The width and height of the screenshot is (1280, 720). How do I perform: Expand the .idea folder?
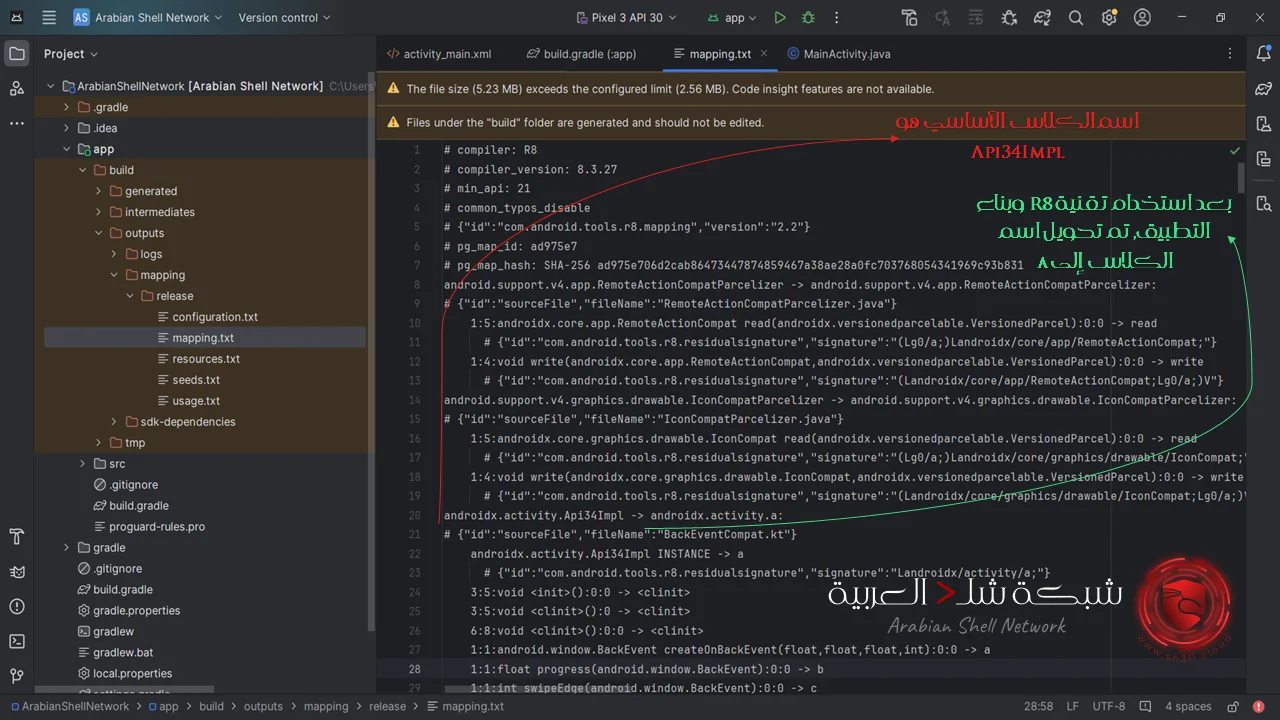coord(67,128)
